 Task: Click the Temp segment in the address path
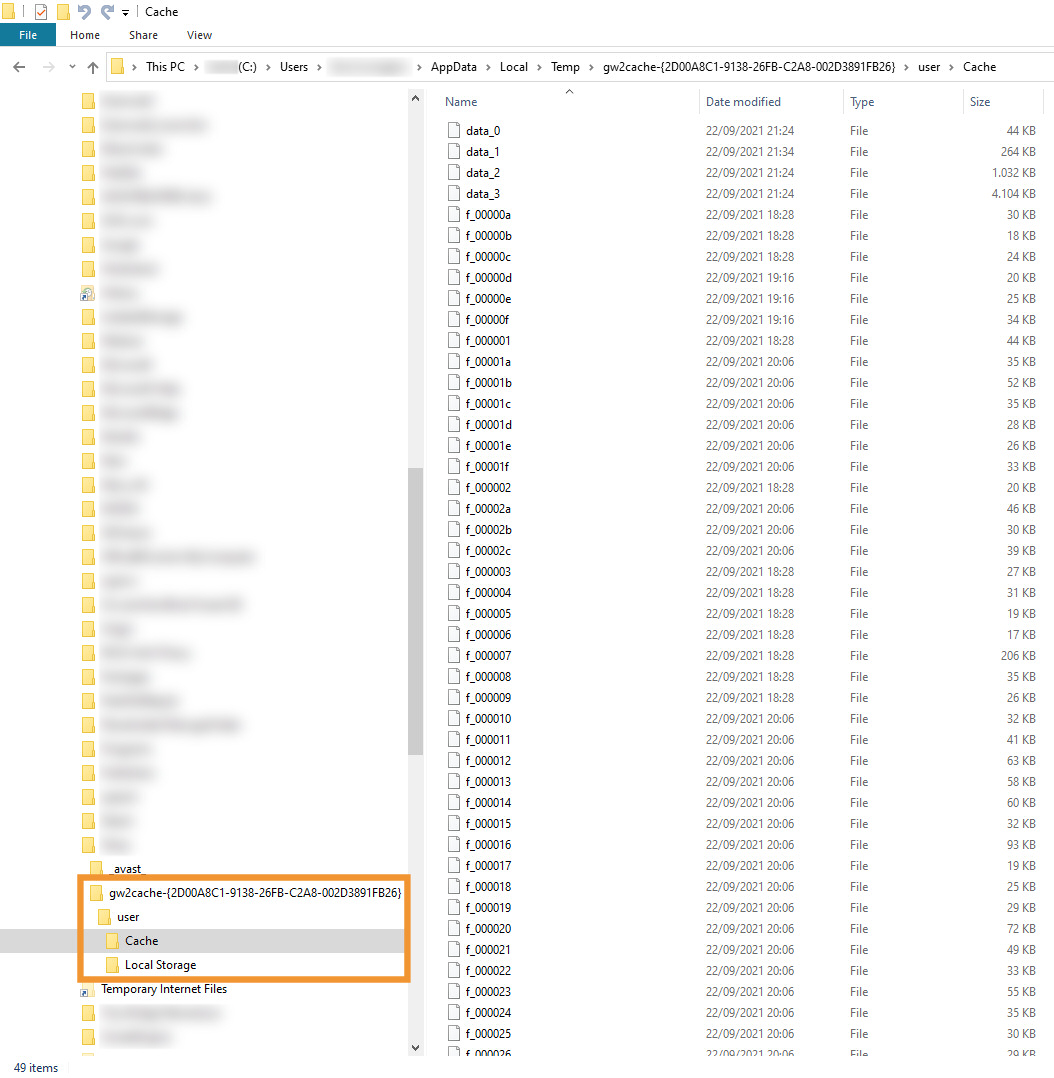pyautogui.click(x=565, y=67)
